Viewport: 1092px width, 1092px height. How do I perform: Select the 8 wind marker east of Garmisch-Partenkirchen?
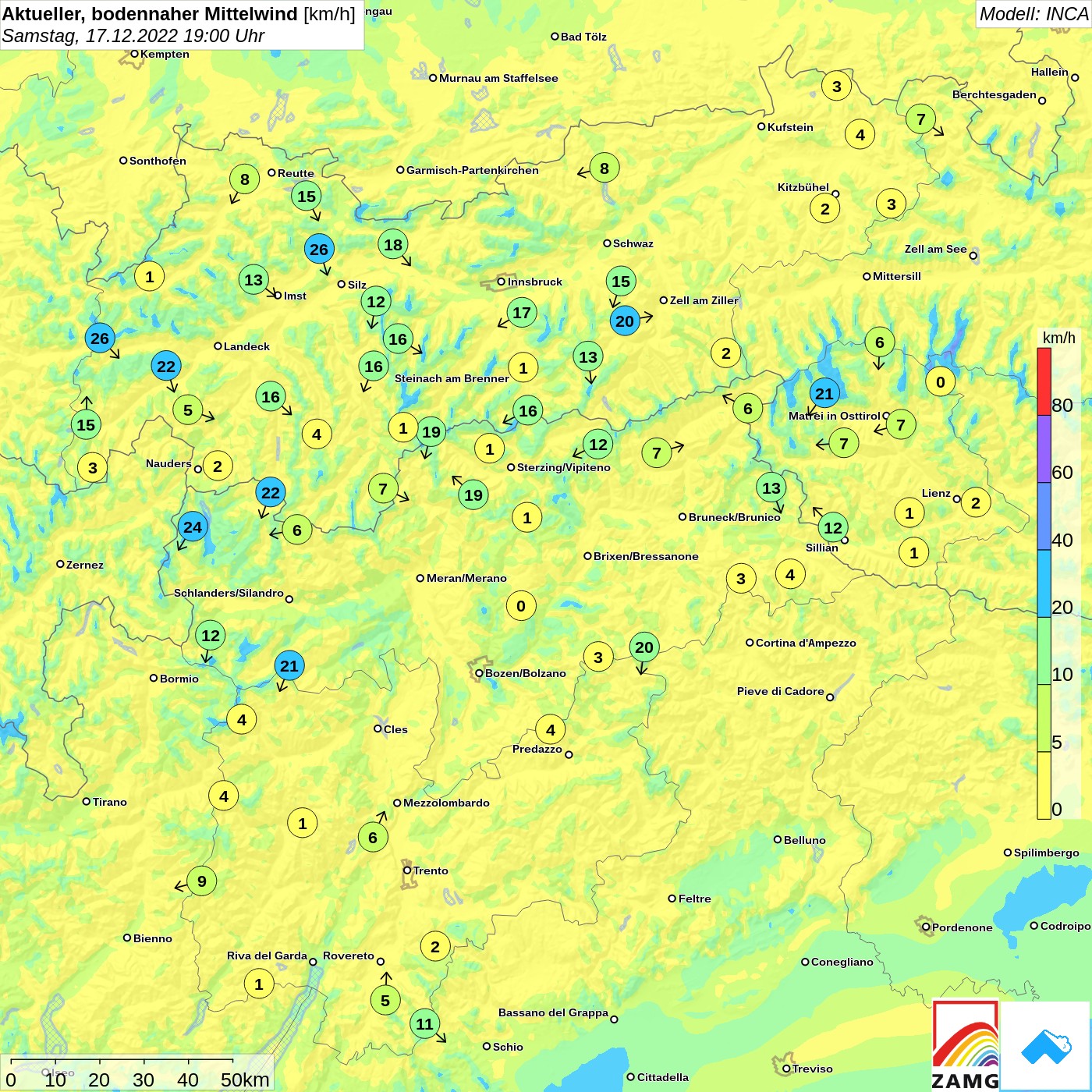point(604,168)
